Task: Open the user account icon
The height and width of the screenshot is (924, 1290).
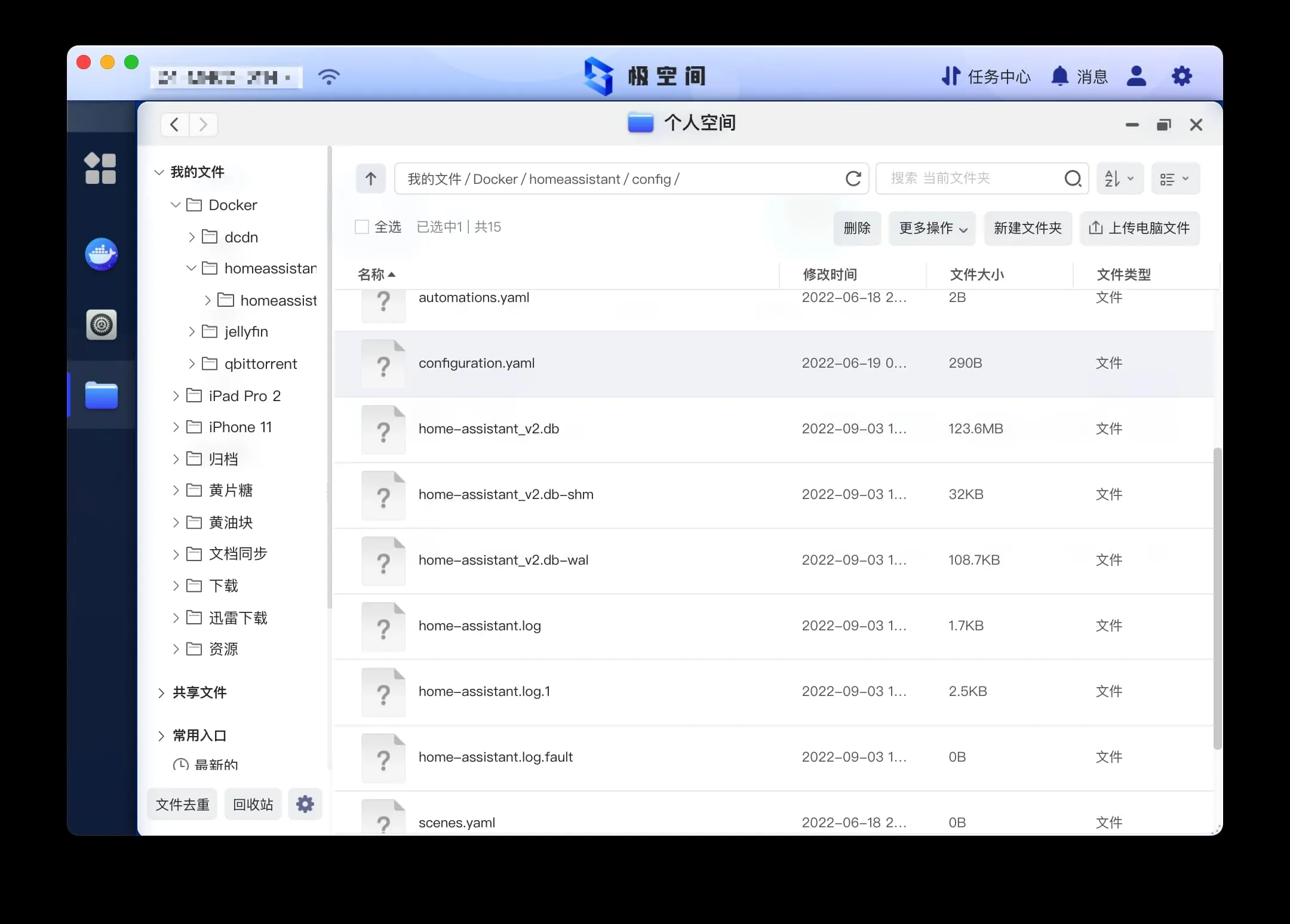Action: [1136, 76]
